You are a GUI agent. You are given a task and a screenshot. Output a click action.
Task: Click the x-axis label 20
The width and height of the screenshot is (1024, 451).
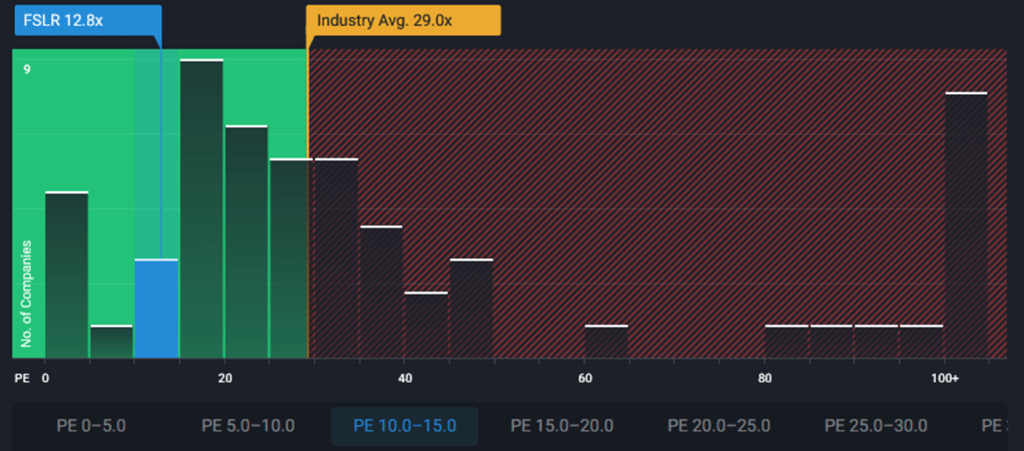(225, 378)
